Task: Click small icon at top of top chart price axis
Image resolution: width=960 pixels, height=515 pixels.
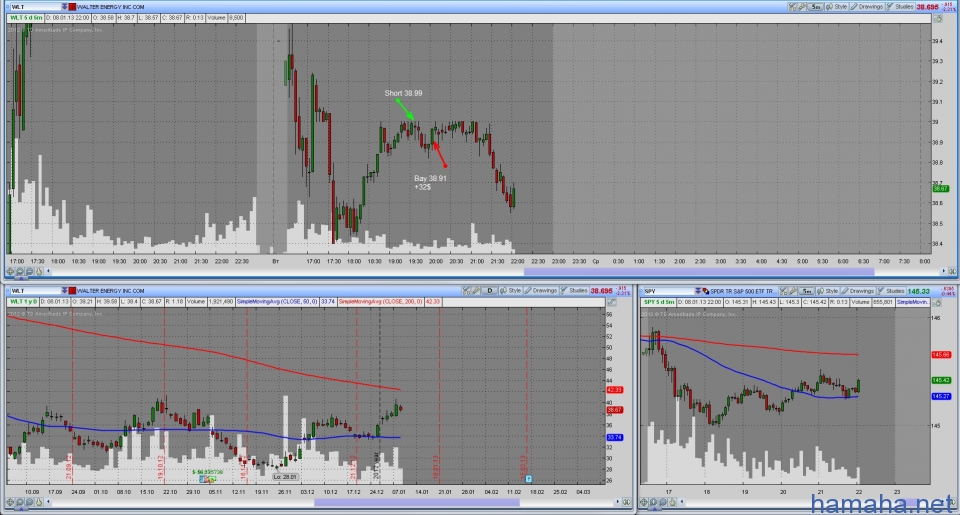Action: (937, 18)
